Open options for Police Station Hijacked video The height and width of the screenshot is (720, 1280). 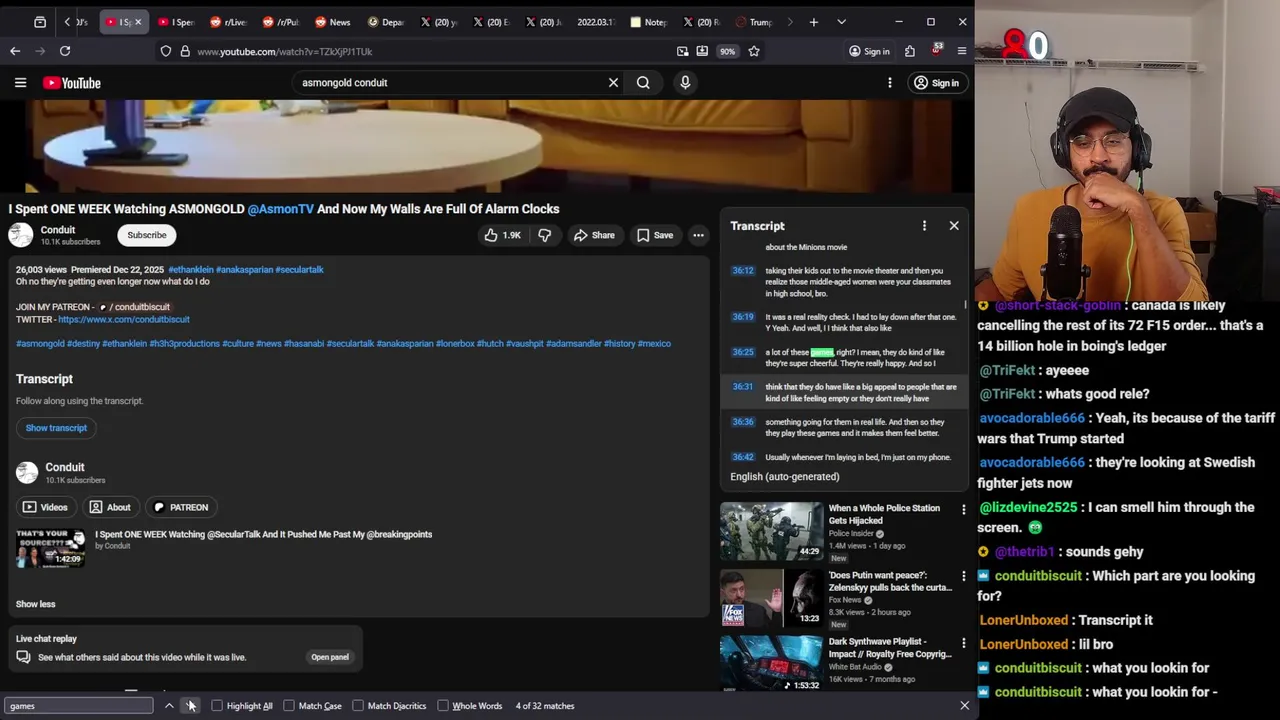point(963,510)
